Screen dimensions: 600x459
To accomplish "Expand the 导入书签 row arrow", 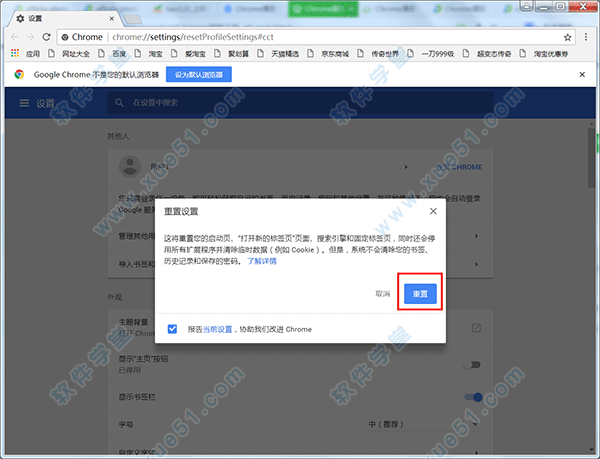I will click(476, 264).
